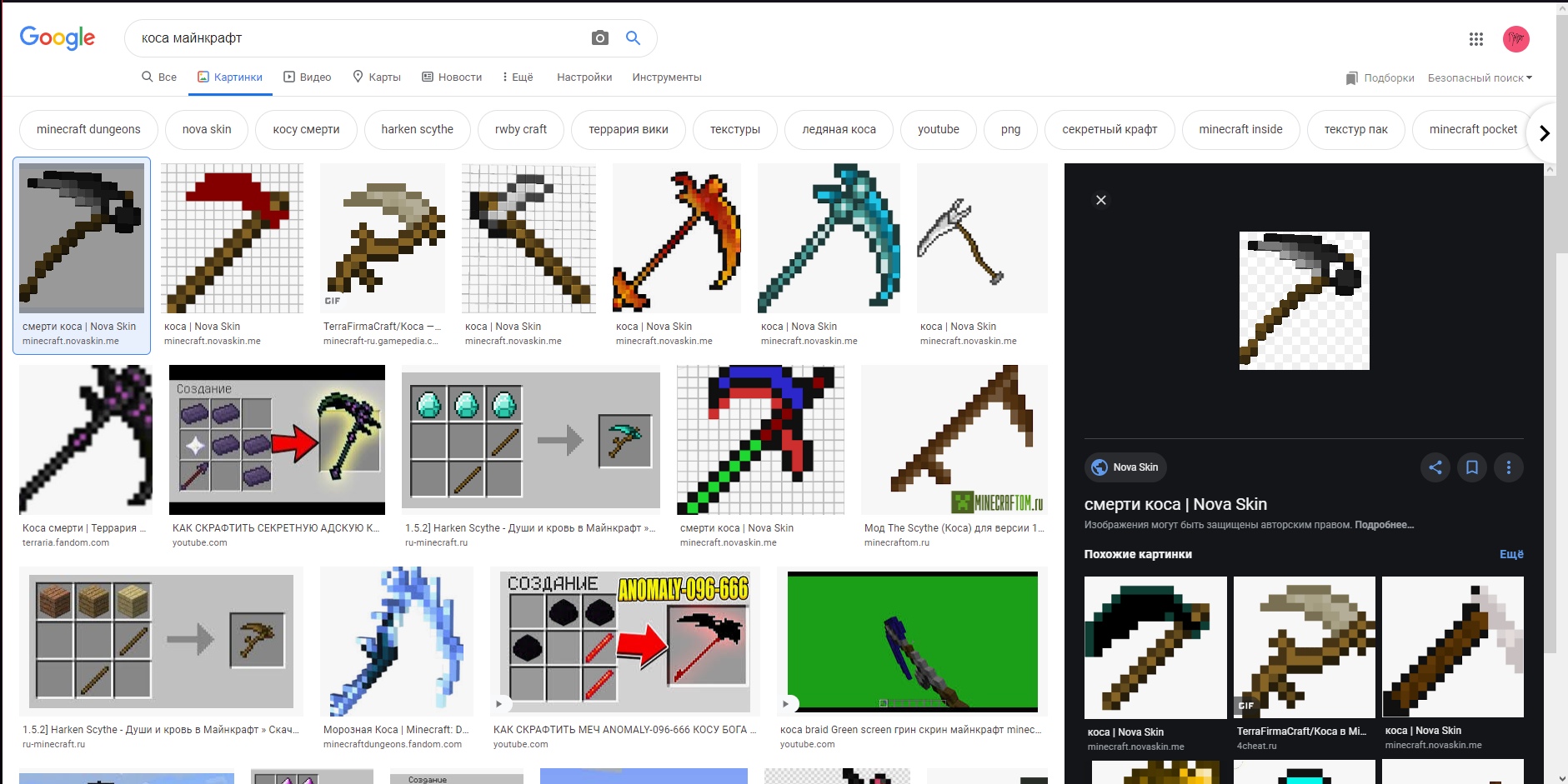Screen dimensions: 1568x784
Task: Filter by ледяная коса chip
Action: pos(839,129)
